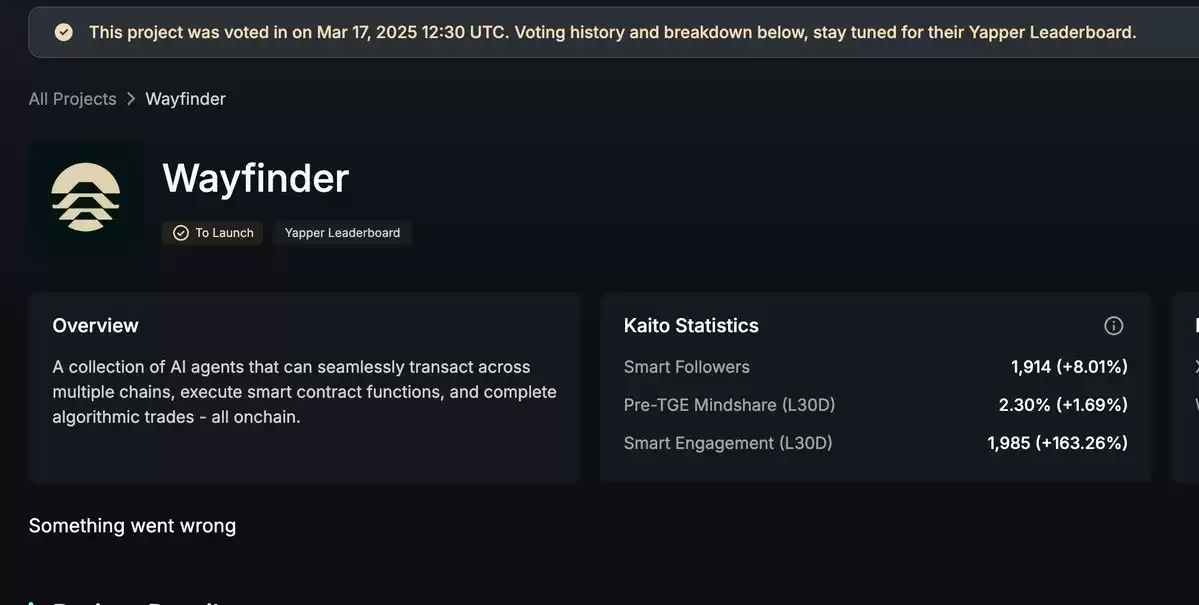The image size is (1199, 605).
Task: Click the 2.30% (+1.69%) mindshare value
Action: click(x=1063, y=405)
